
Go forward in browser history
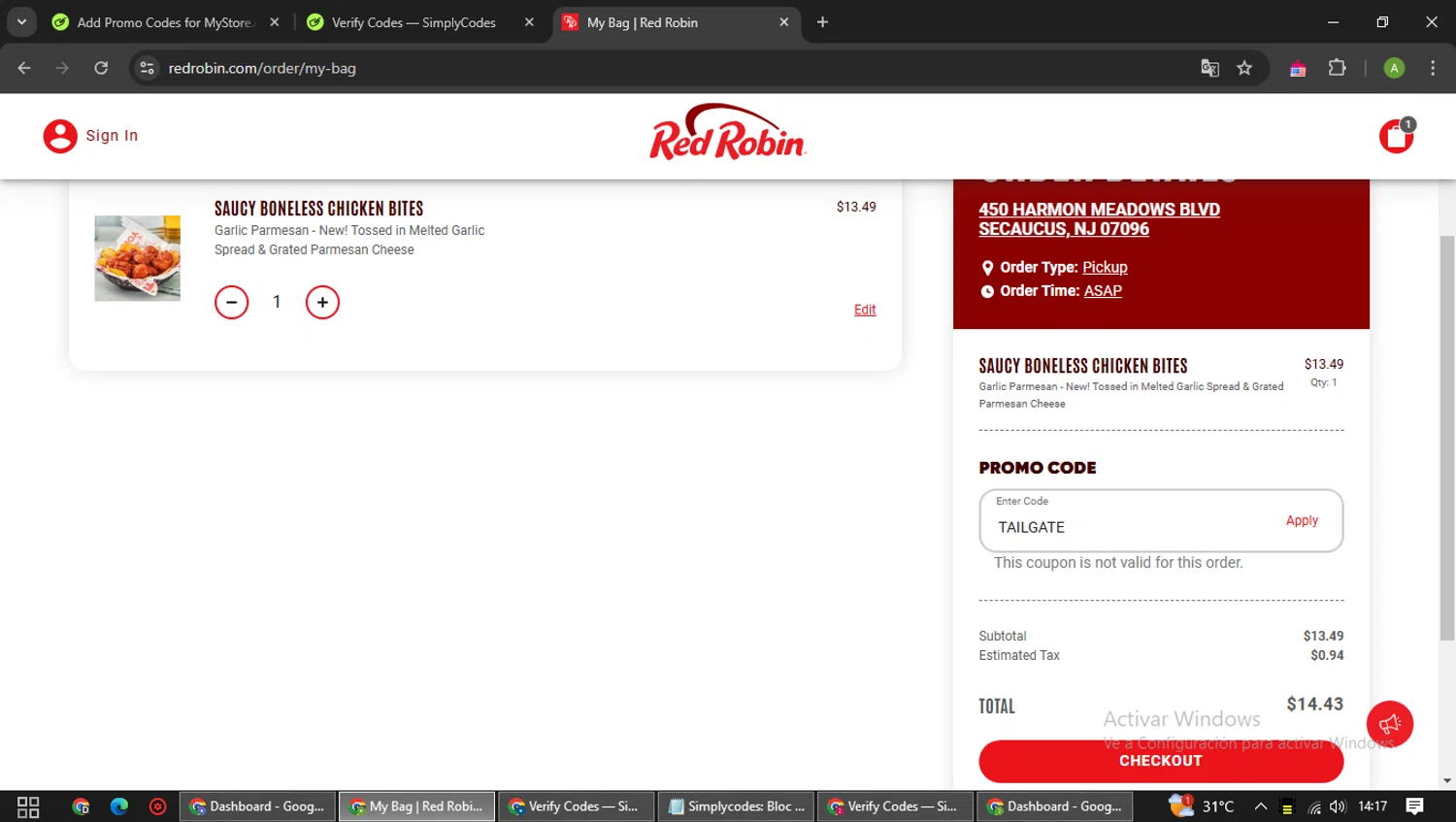62,68
